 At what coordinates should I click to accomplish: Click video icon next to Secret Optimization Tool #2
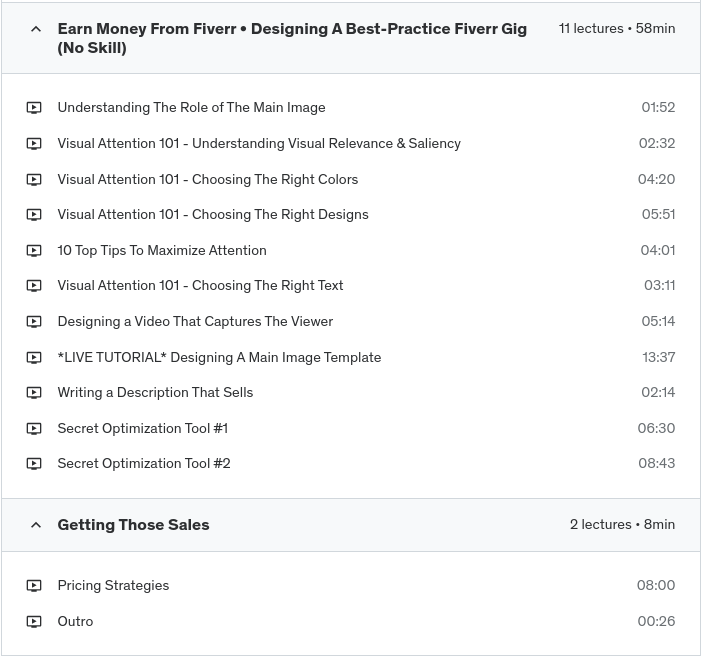(x=34, y=464)
